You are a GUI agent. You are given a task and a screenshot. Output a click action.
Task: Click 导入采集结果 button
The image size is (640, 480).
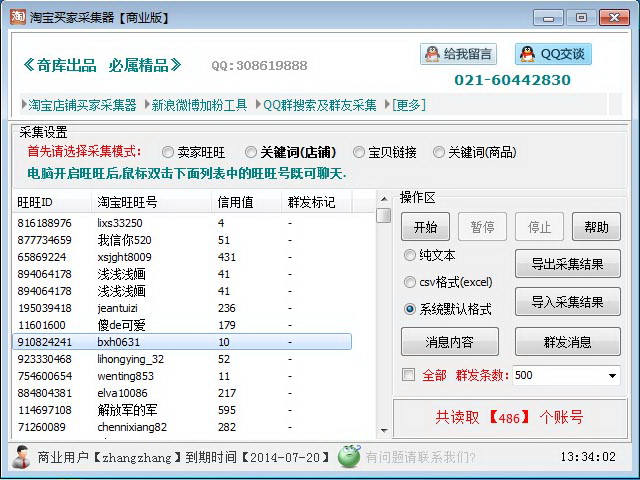click(568, 302)
